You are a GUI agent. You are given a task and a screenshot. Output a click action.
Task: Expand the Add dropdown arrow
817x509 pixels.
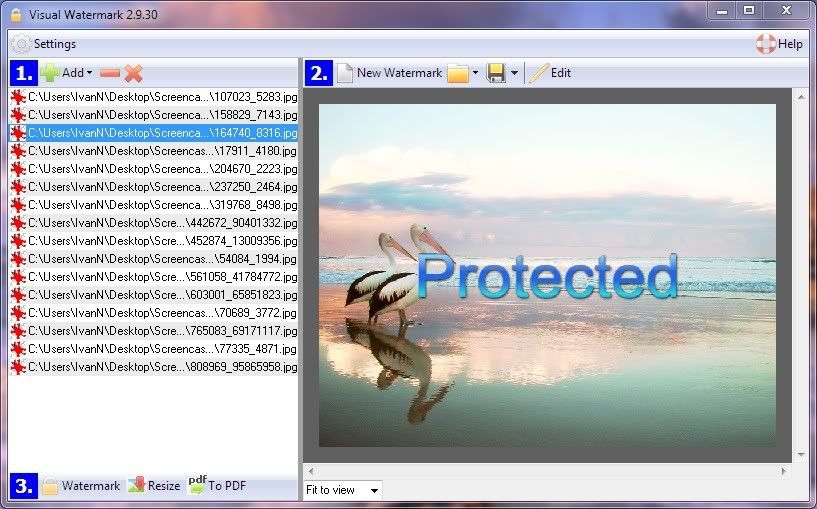click(90, 73)
